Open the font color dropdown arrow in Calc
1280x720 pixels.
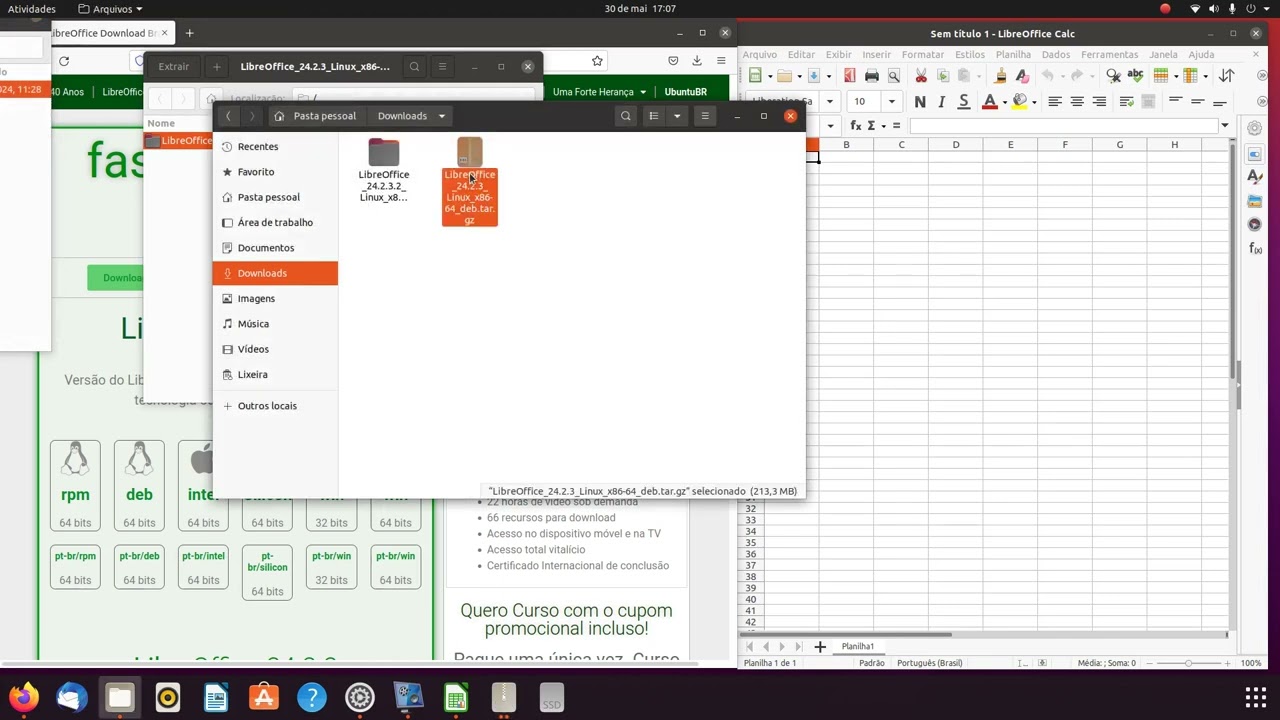point(1005,102)
